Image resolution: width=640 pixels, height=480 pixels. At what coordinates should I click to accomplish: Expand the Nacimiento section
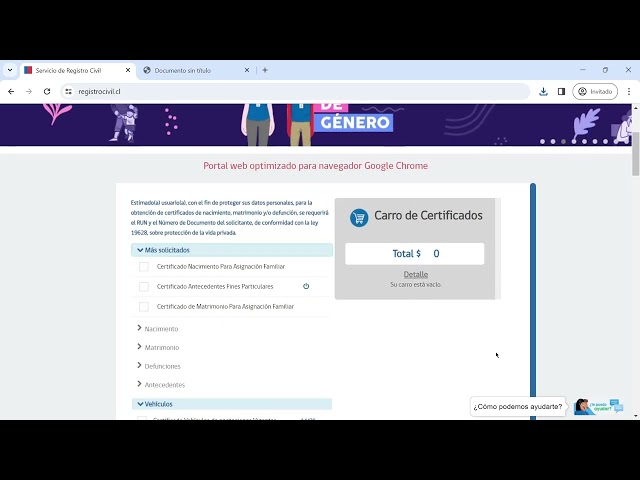(x=158, y=329)
